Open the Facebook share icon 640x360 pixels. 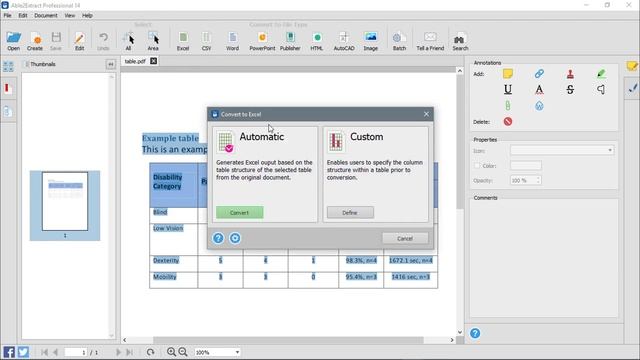point(9,352)
